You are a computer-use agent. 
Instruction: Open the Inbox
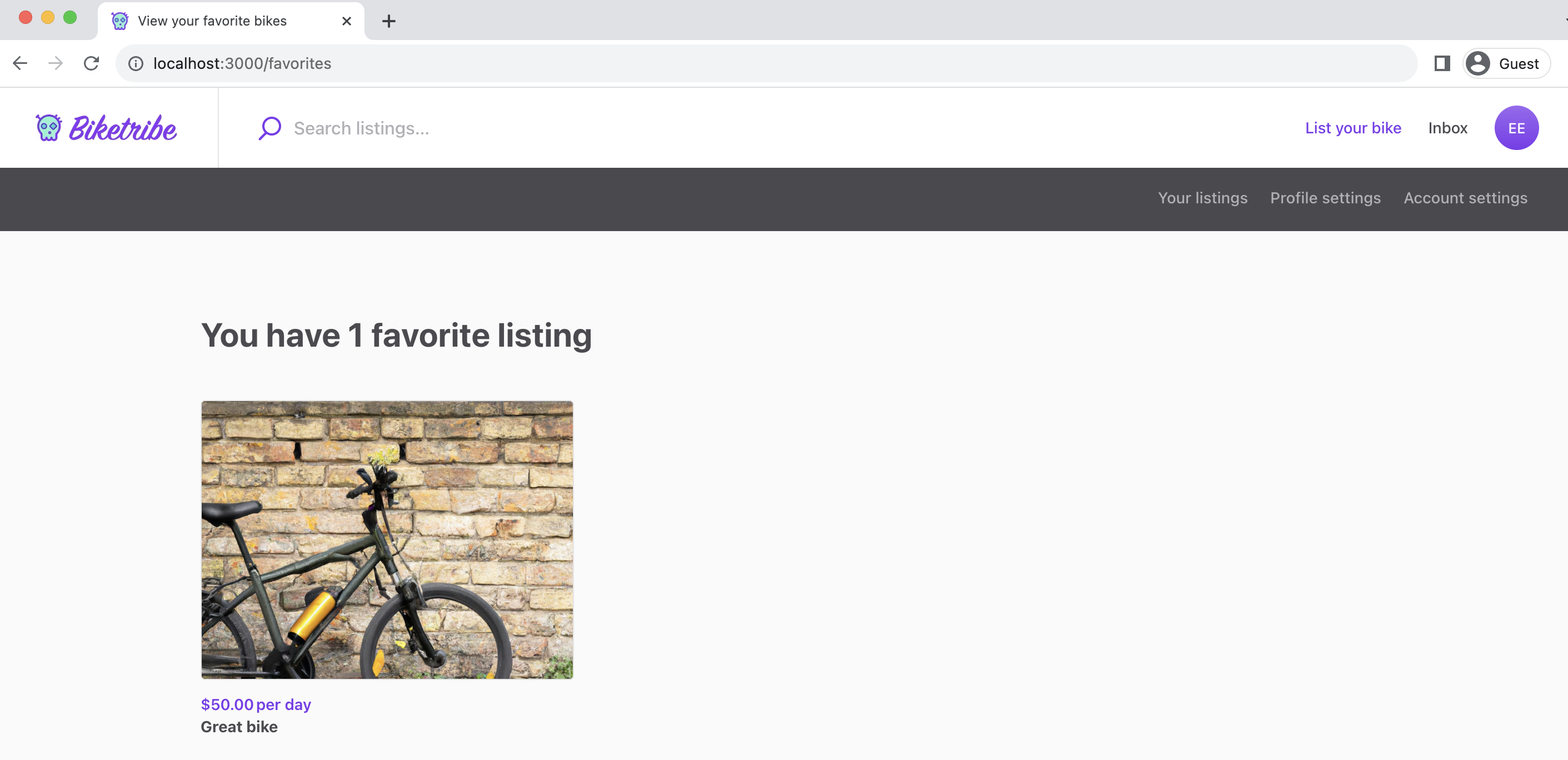pyautogui.click(x=1447, y=127)
